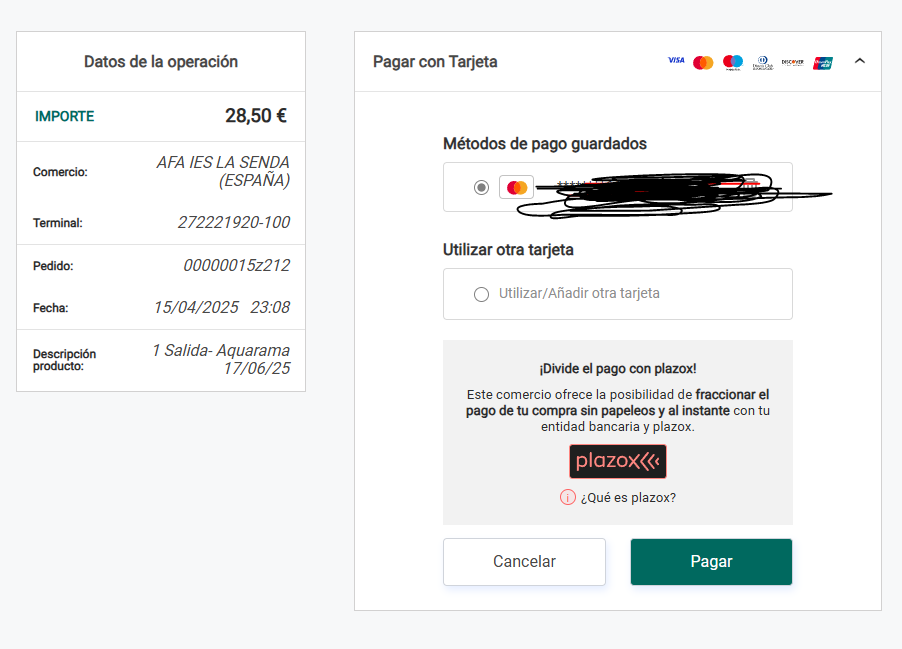The image size is (902, 649).
Task: Click the Diners Club logo
Action: point(763,62)
